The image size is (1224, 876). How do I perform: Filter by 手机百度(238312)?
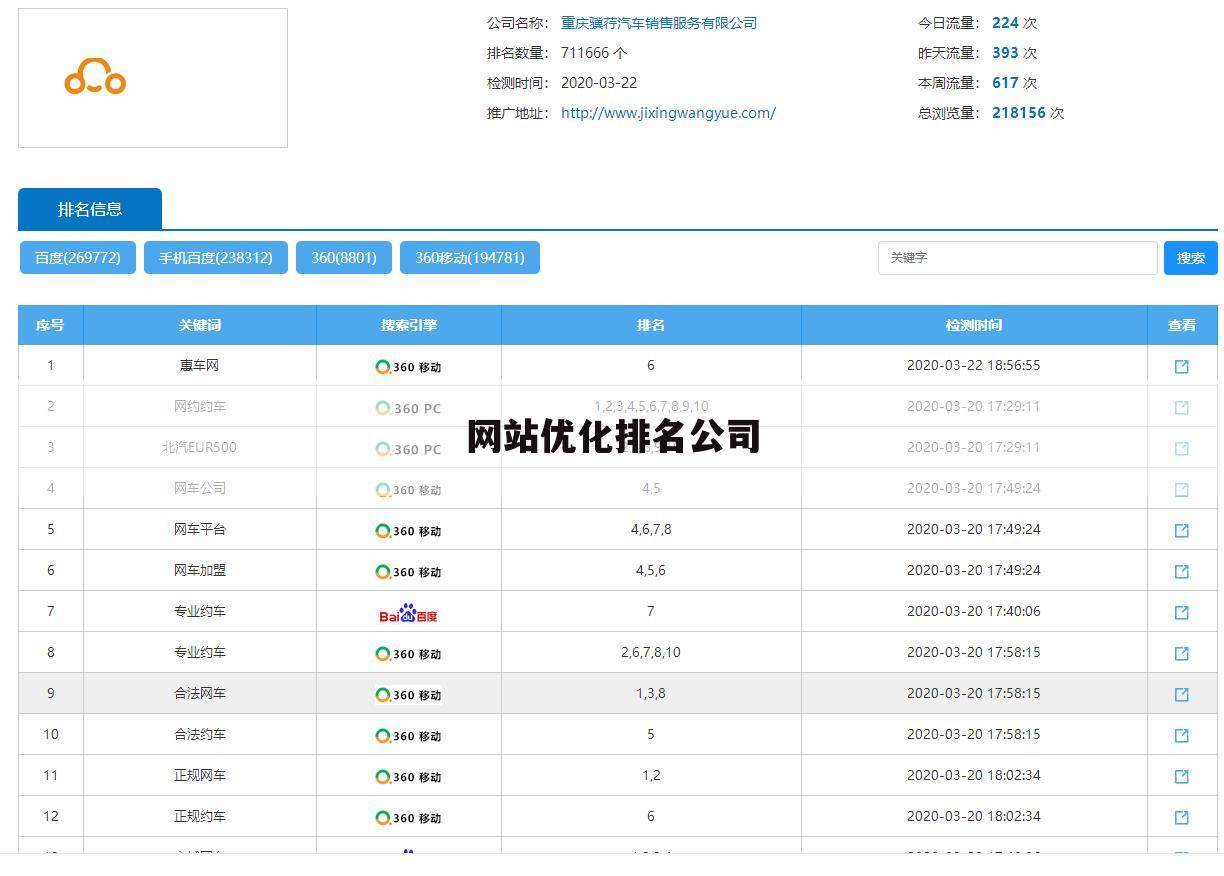[x=216, y=257]
